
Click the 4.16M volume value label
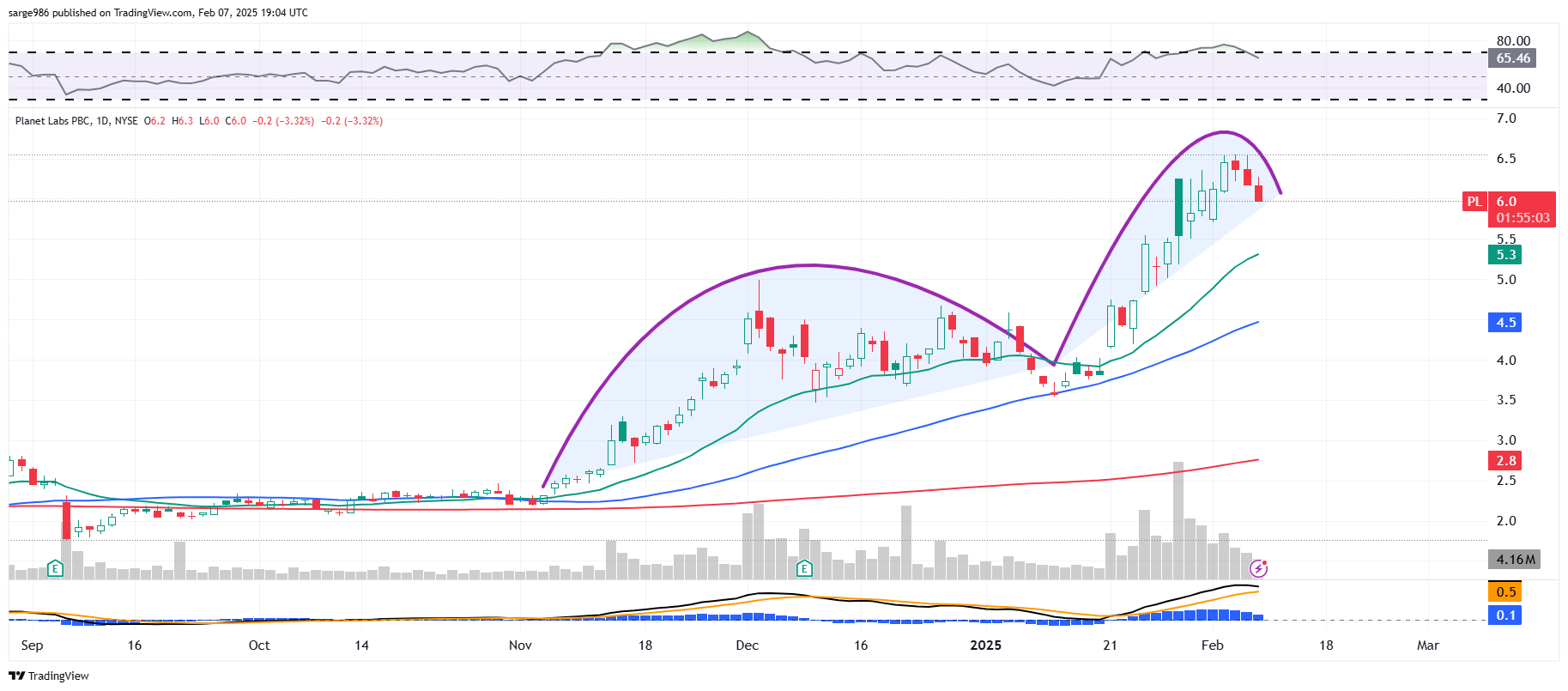1515,560
